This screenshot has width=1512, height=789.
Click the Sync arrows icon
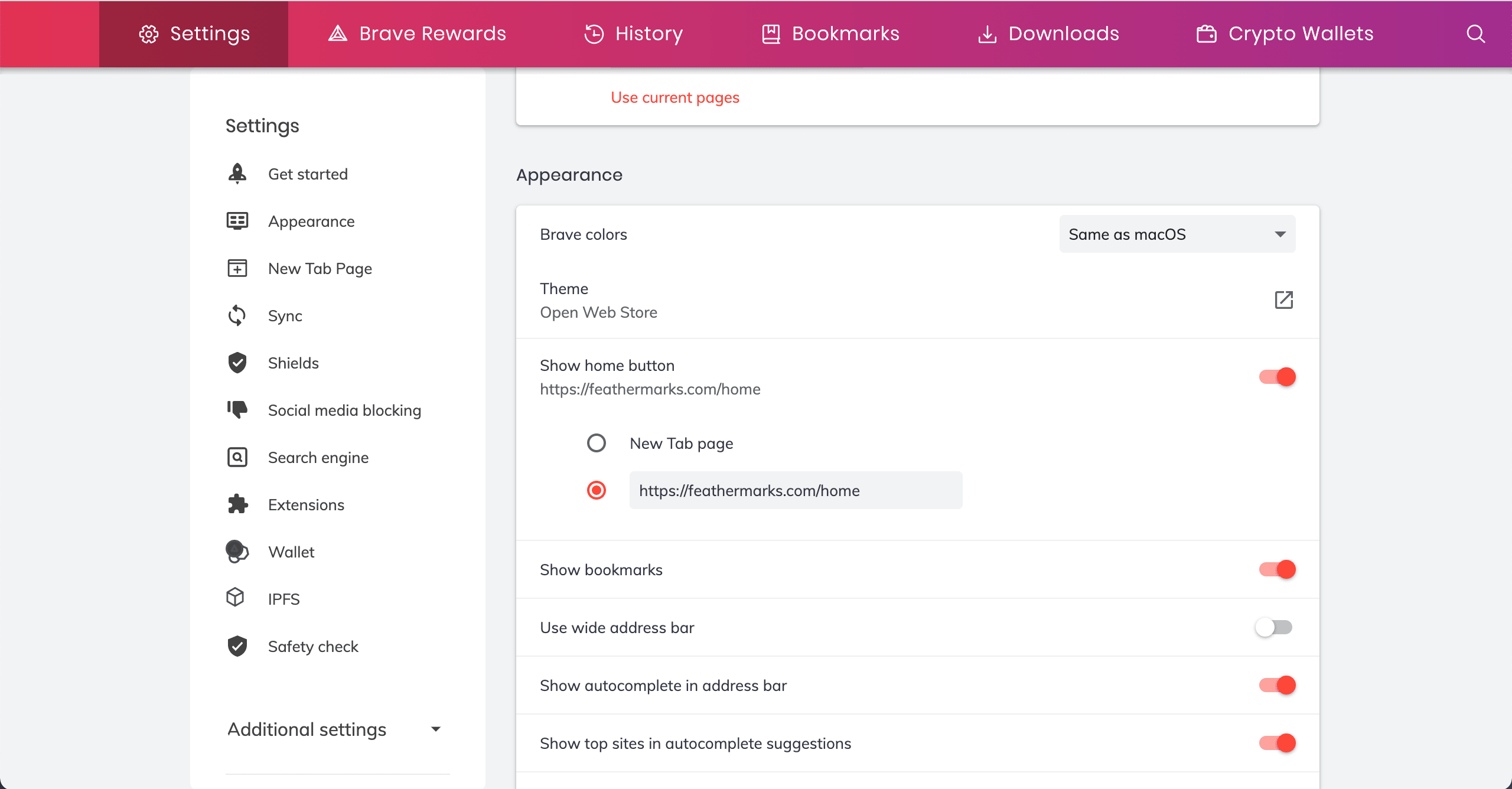[237, 315]
